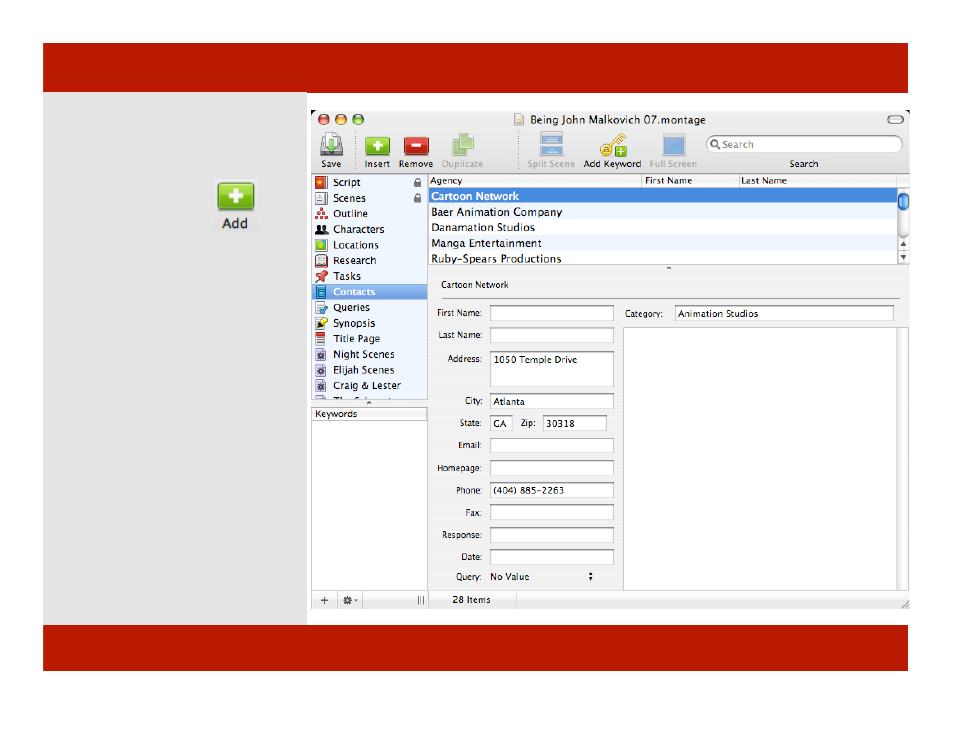Click the Full Screen toolbar icon
This screenshot has width=954, height=737.
tap(674, 145)
